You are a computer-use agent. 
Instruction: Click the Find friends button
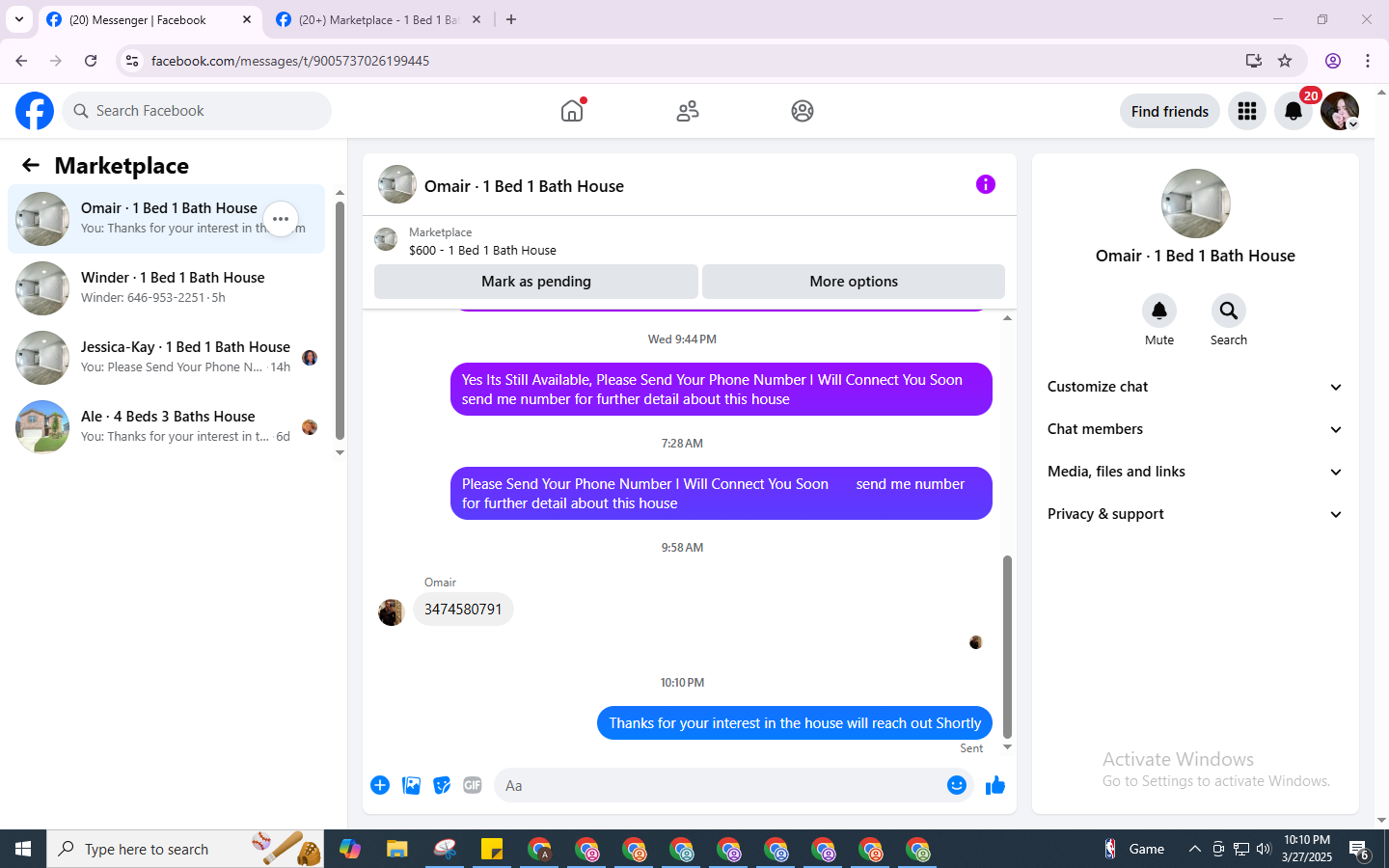pyautogui.click(x=1170, y=111)
